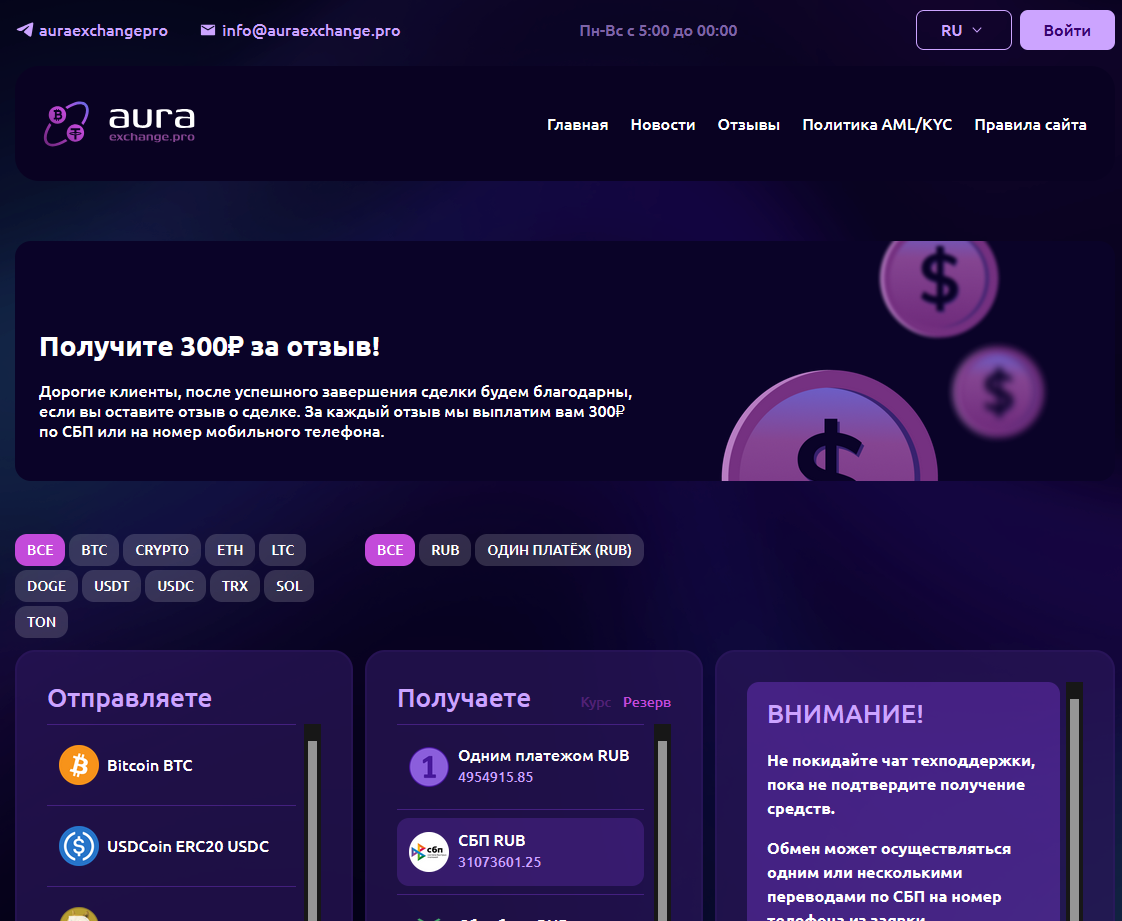This screenshot has height=921, width=1122.
Task: Click the Войти login button
Action: point(1067,30)
